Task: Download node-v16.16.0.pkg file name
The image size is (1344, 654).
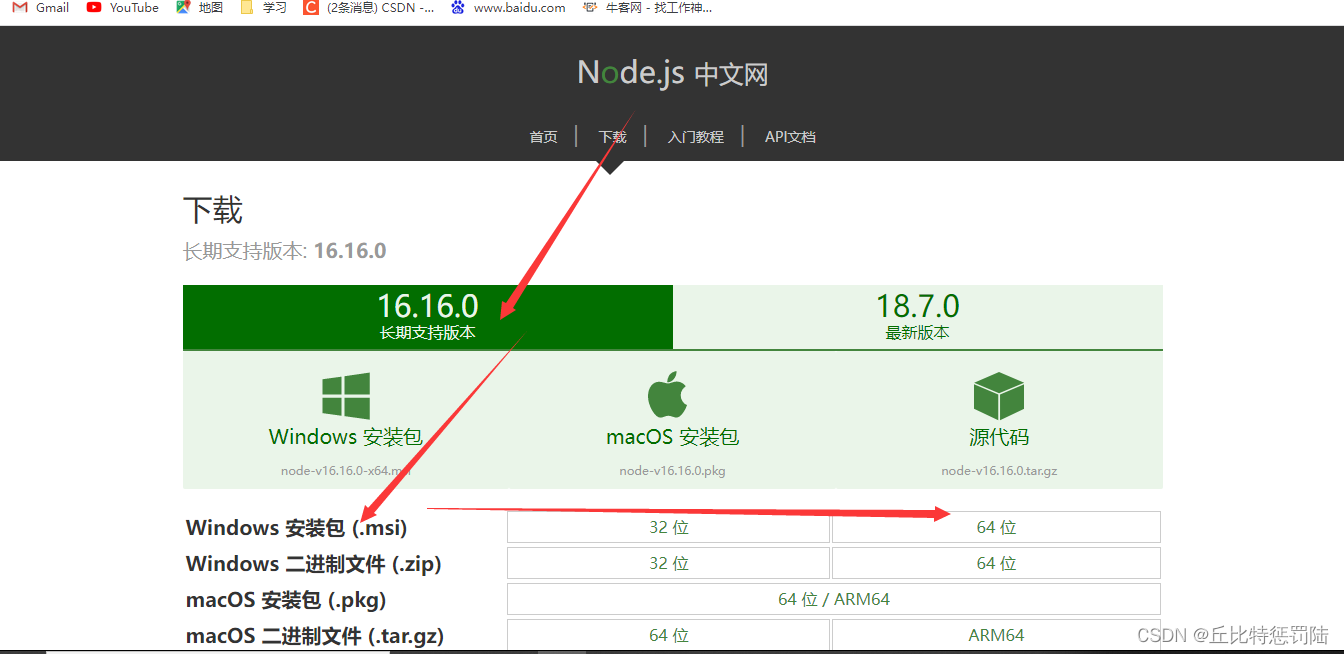Action: [x=672, y=471]
